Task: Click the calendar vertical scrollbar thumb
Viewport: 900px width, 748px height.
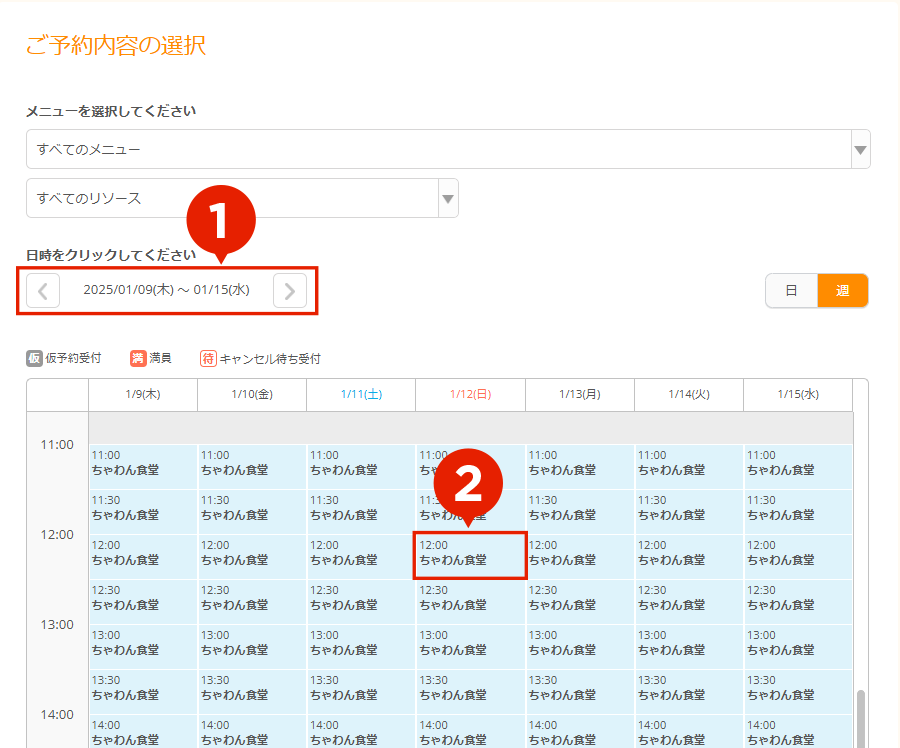Action: tap(861, 718)
